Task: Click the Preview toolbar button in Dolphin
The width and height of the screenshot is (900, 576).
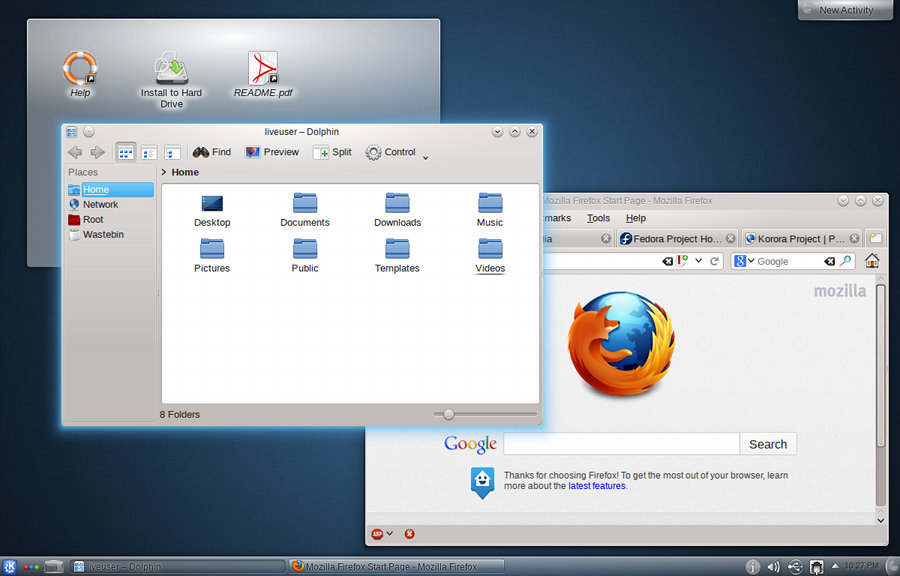Action: [272, 152]
